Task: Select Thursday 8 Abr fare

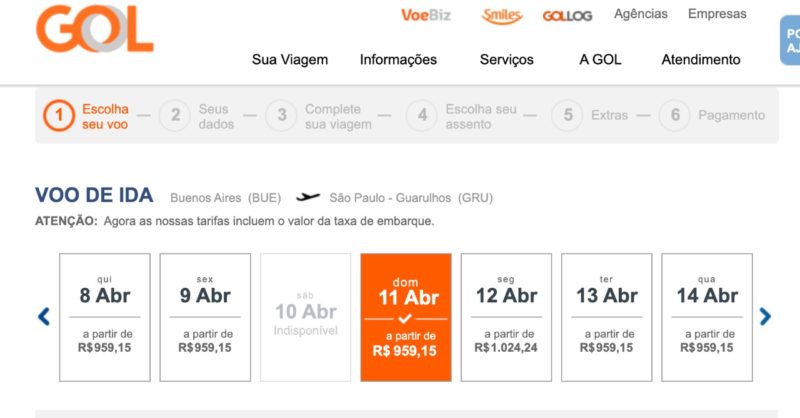Action: pyautogui.click(x=105, y=317)
